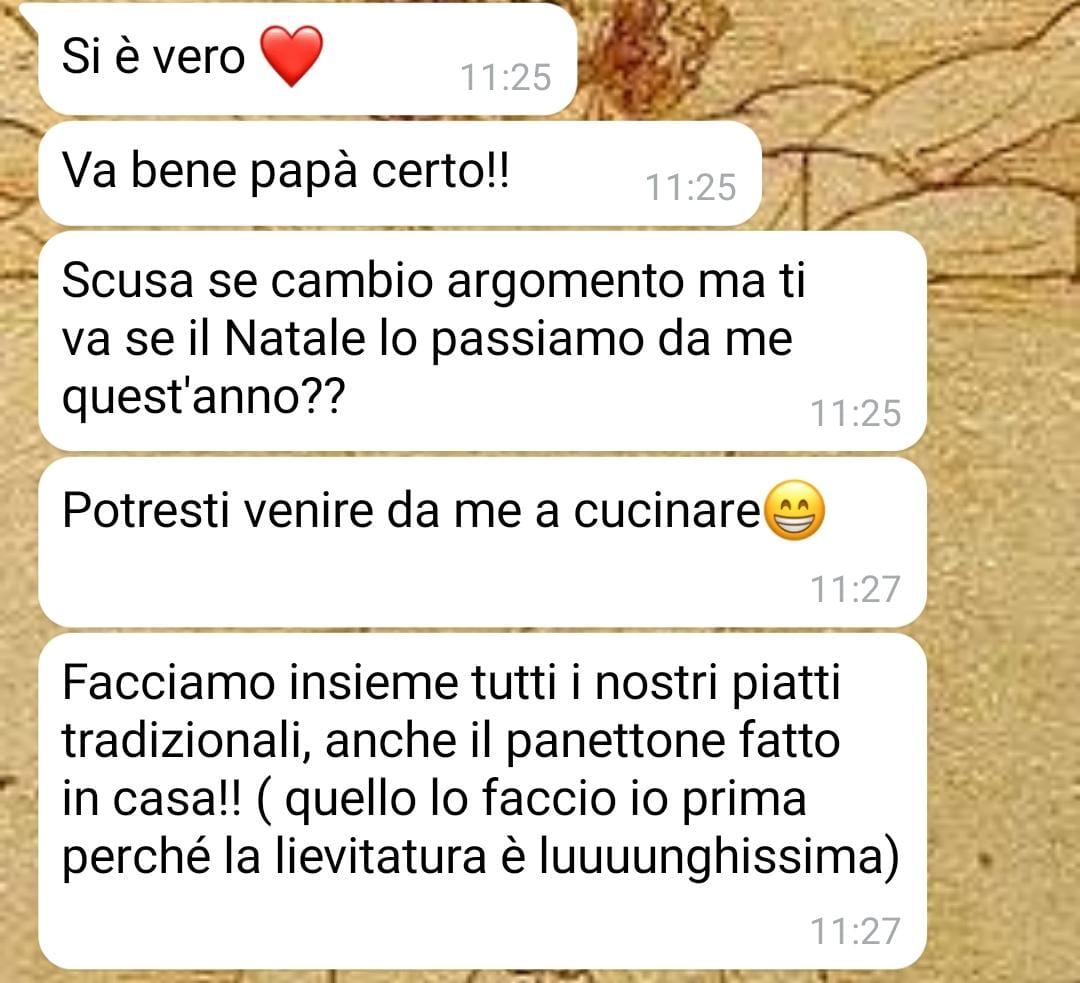Screen dimensions: 1080x983
Task: Select the "Va bene papà certo!!" message
Action: click(399, 174)
